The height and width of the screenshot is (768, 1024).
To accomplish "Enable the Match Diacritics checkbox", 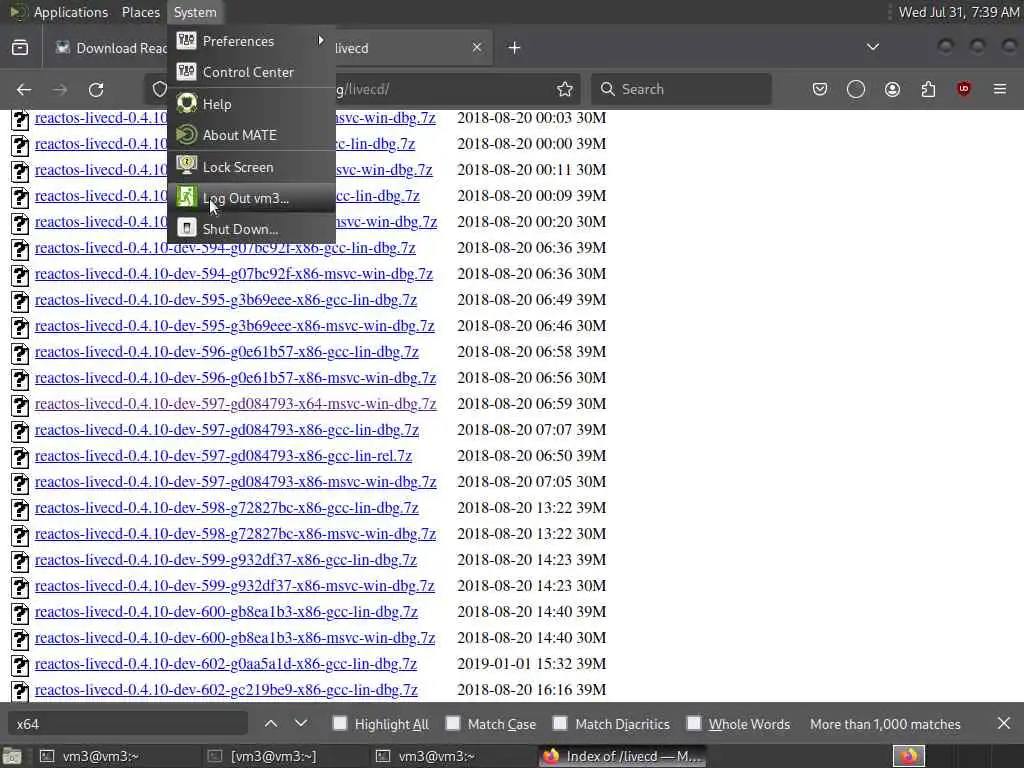I will pos(560,724).
